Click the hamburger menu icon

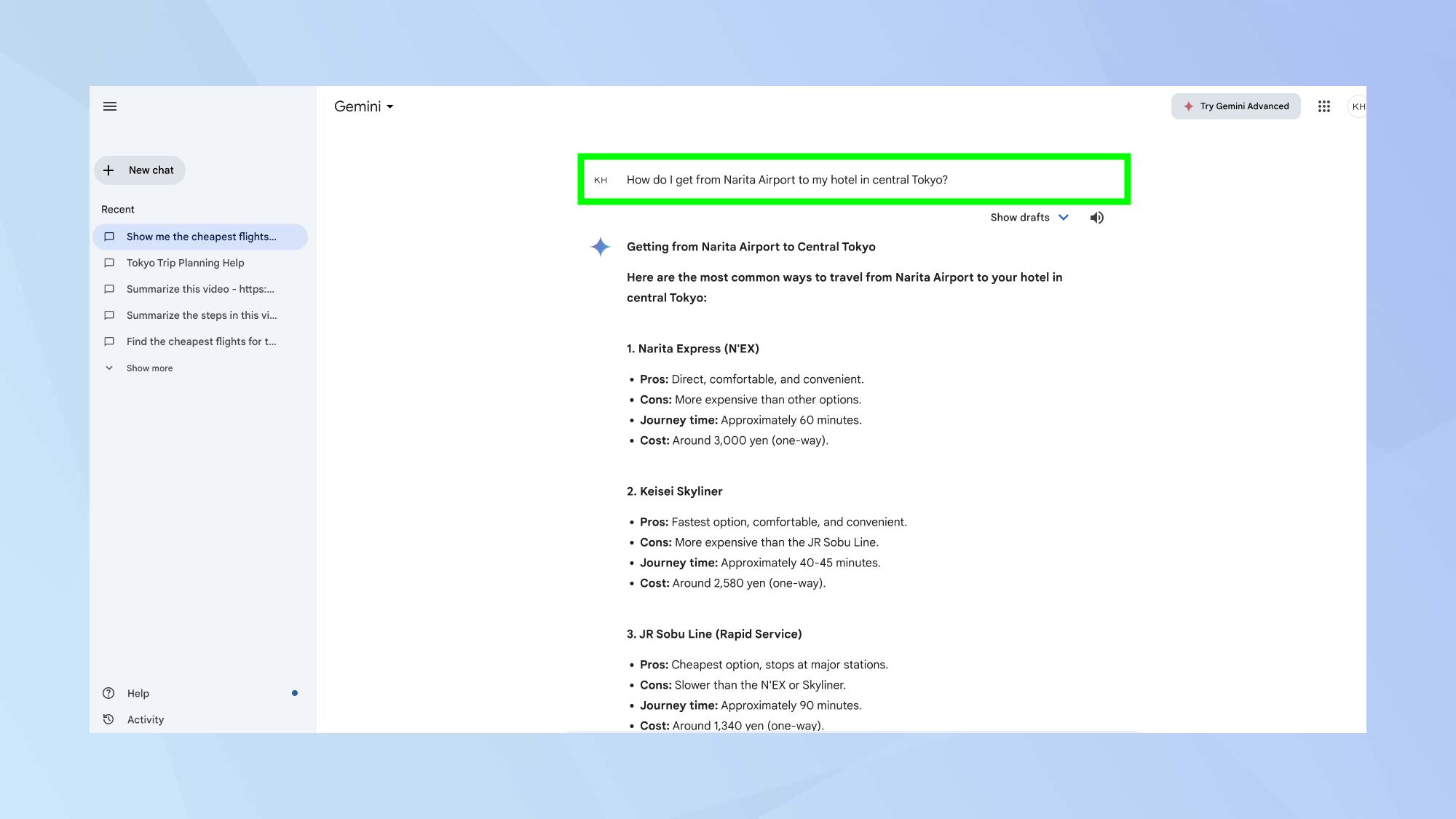(x=109, y=105)
